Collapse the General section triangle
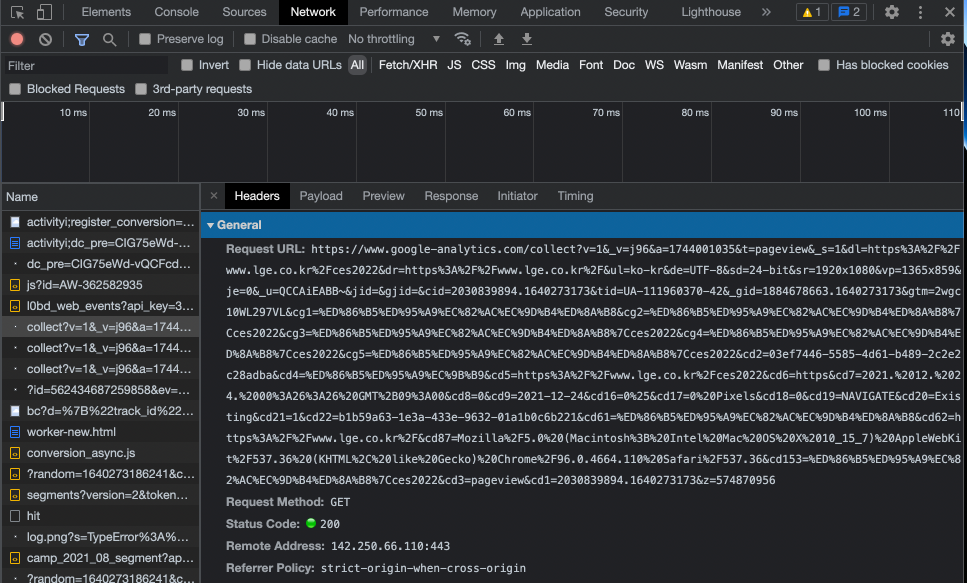 coord(210,225)
